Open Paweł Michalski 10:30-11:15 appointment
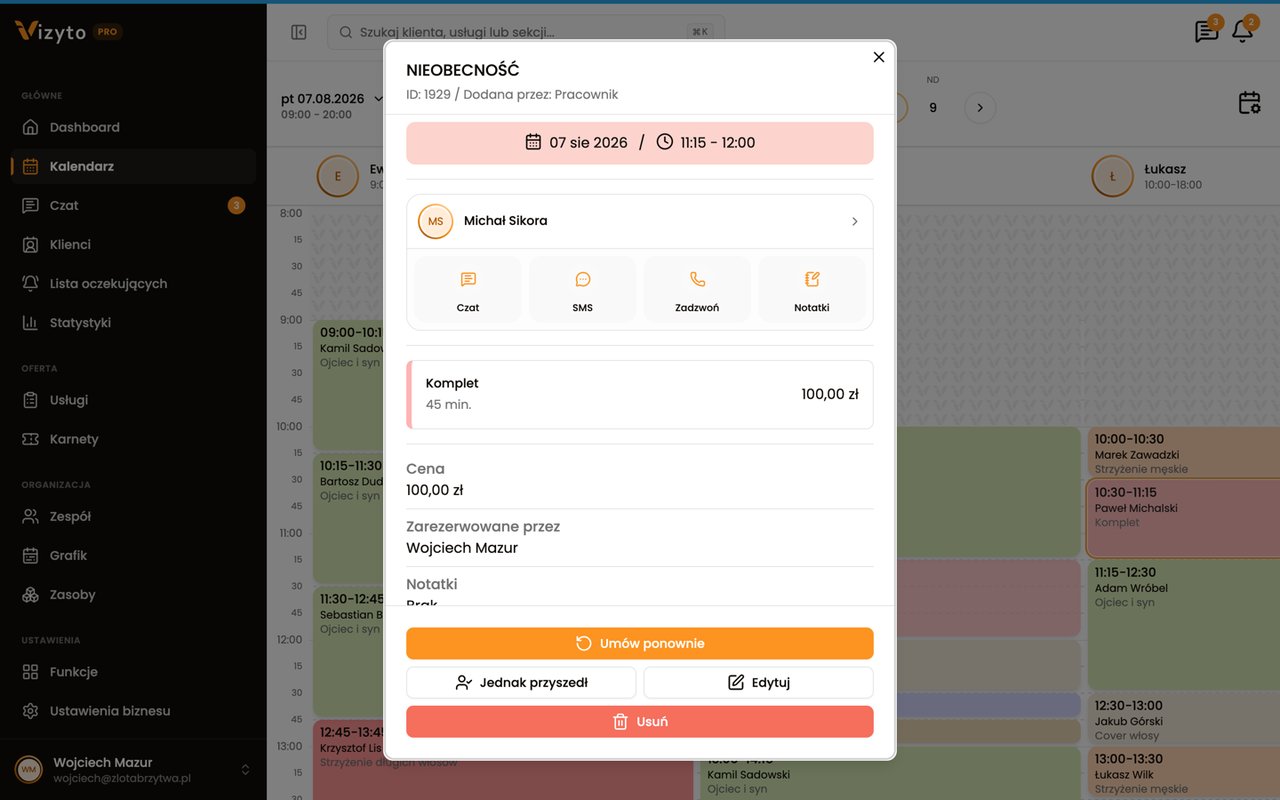 (1183, 518)
